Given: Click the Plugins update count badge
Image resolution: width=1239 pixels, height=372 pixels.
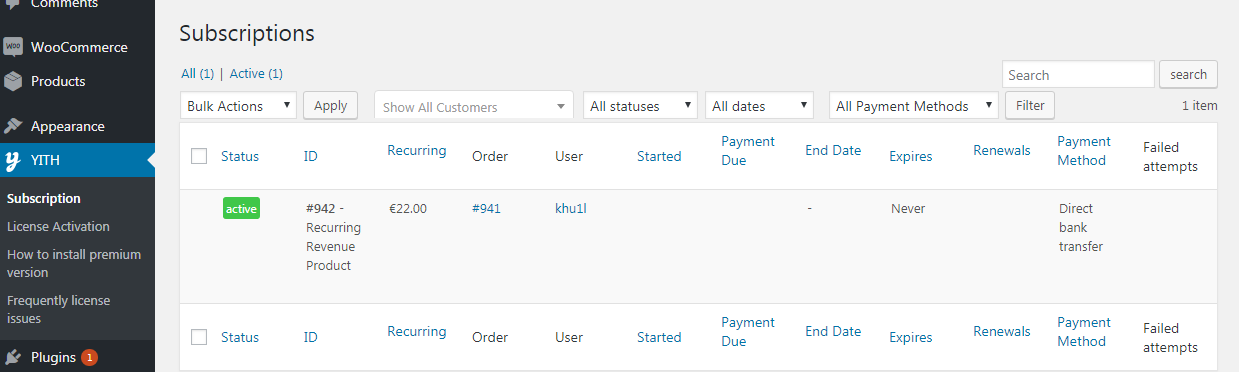Looking at the screenshot, I should point(89,357).
